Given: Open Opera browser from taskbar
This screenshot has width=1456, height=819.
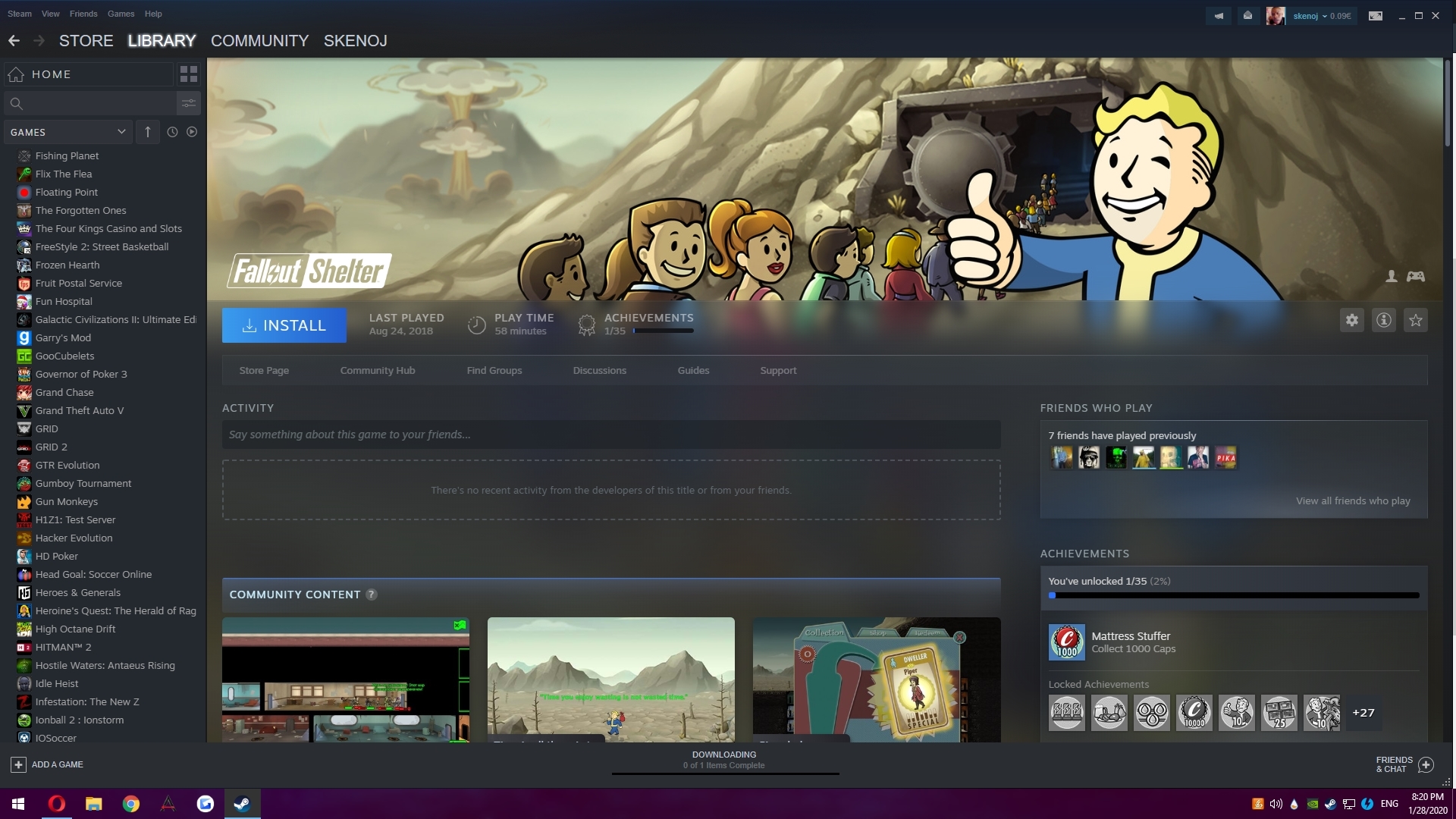Looking at the screenshot, I should click(57, 804).
